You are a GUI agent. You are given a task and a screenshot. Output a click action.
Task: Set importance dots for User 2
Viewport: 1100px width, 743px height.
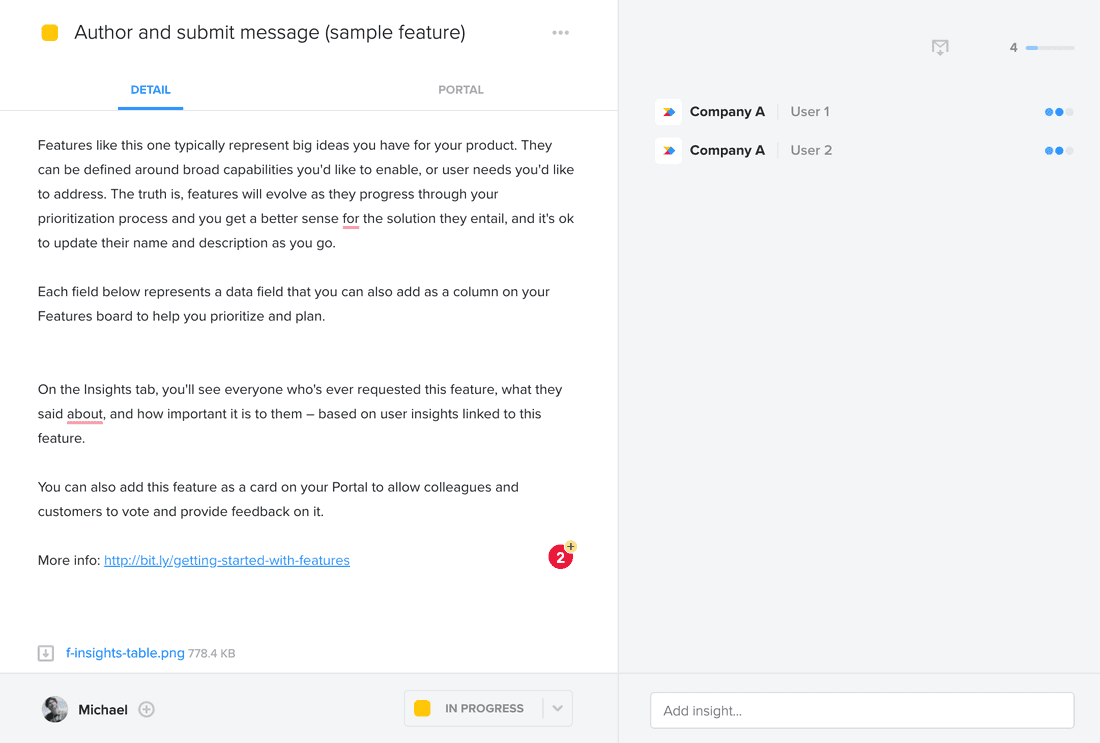pos(1058,150)
